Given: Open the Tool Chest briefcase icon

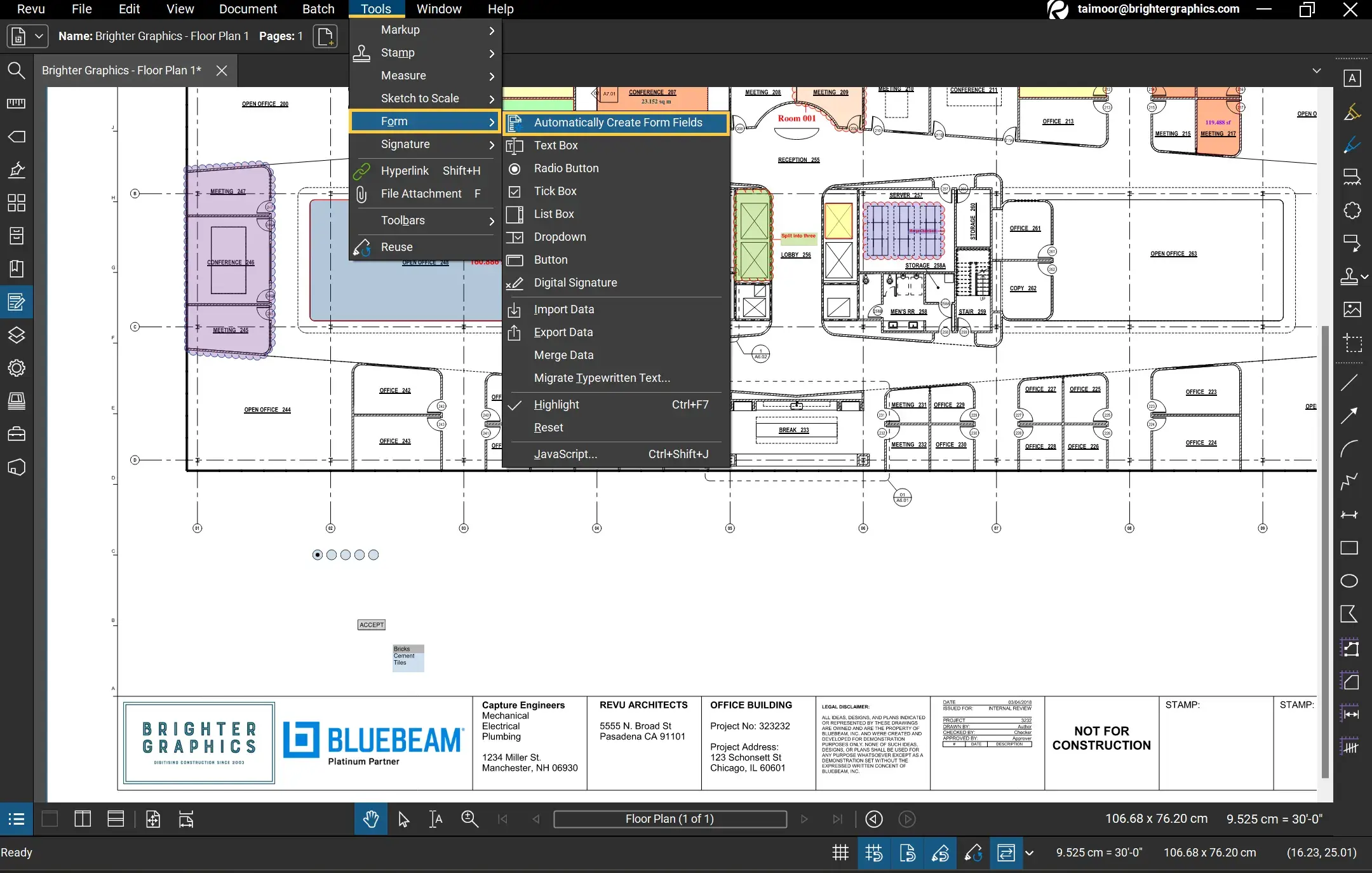Looking at the screenshot, I should coord(17,434).
